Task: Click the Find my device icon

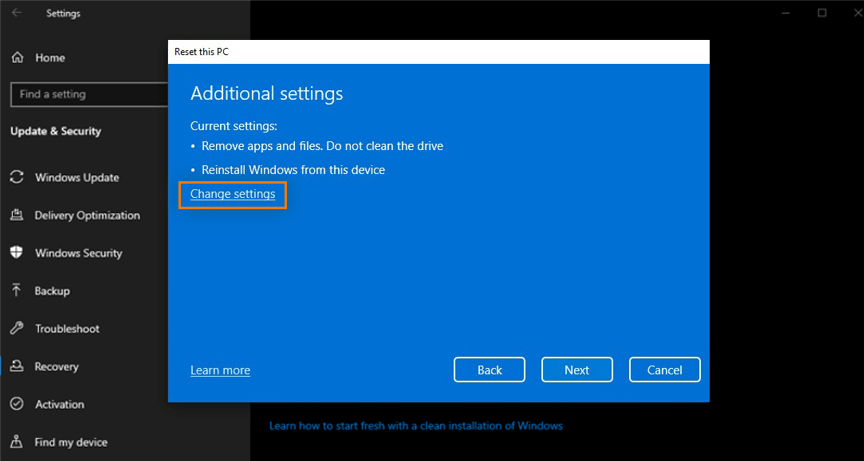Action: click(17, 442)
